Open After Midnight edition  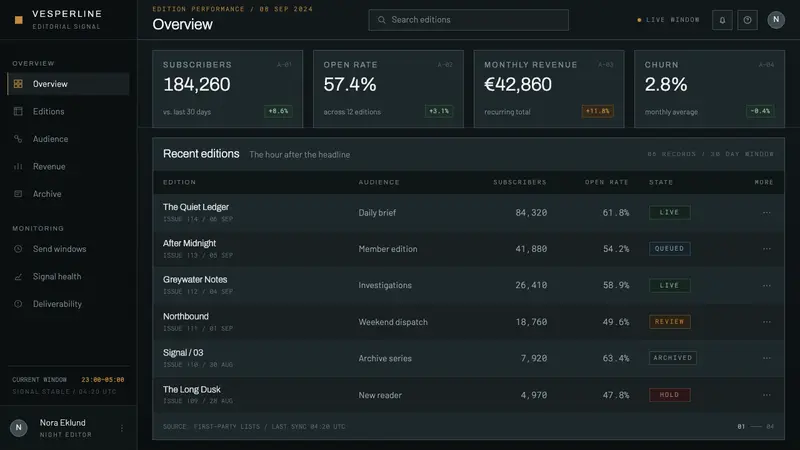pos(189,243)
